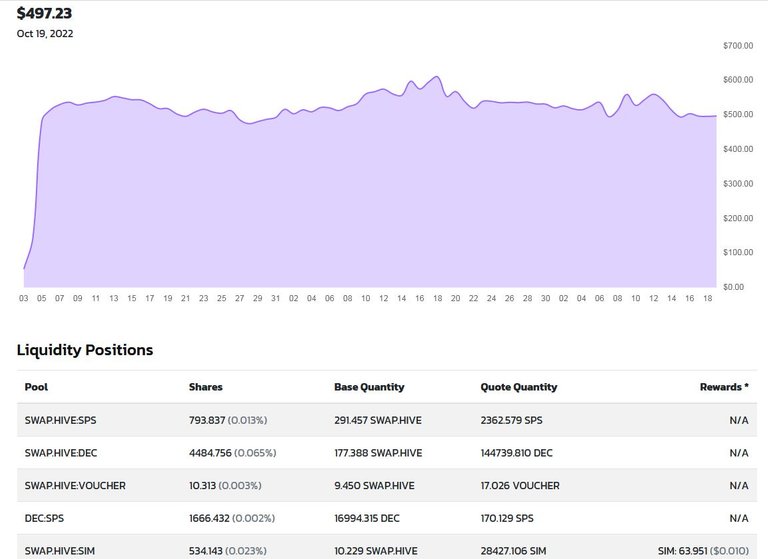Click the $300.00 y-axis label
The height and width of the screenshot is (559, 768).
(738, 184)
